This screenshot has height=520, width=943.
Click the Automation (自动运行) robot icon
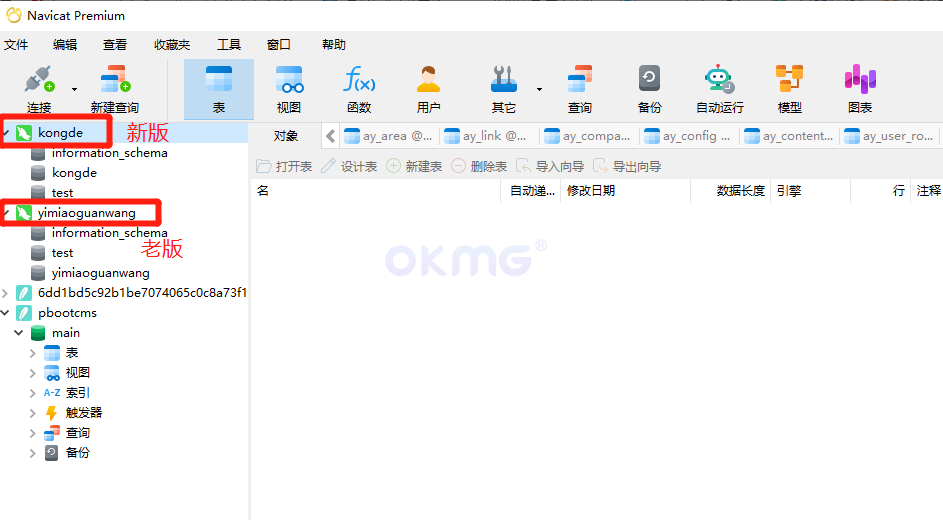click(x=719, y=79)
